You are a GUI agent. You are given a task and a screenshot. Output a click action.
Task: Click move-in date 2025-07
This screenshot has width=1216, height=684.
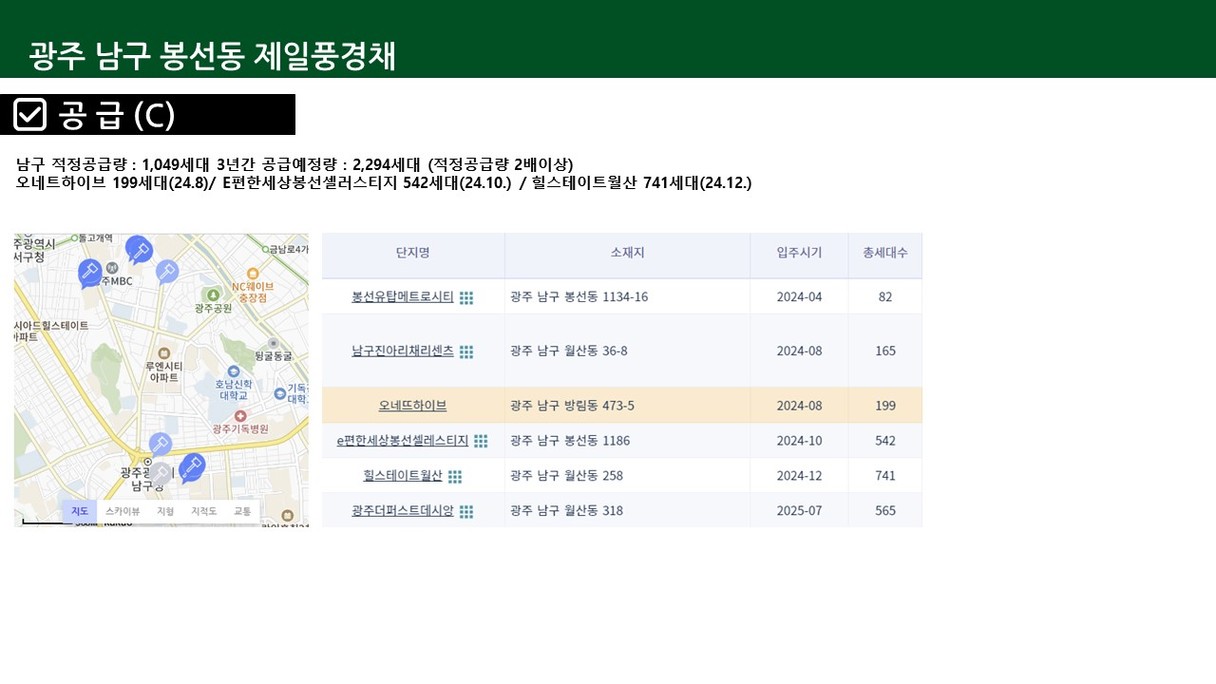pyautogui.click(x=800, y=511)
